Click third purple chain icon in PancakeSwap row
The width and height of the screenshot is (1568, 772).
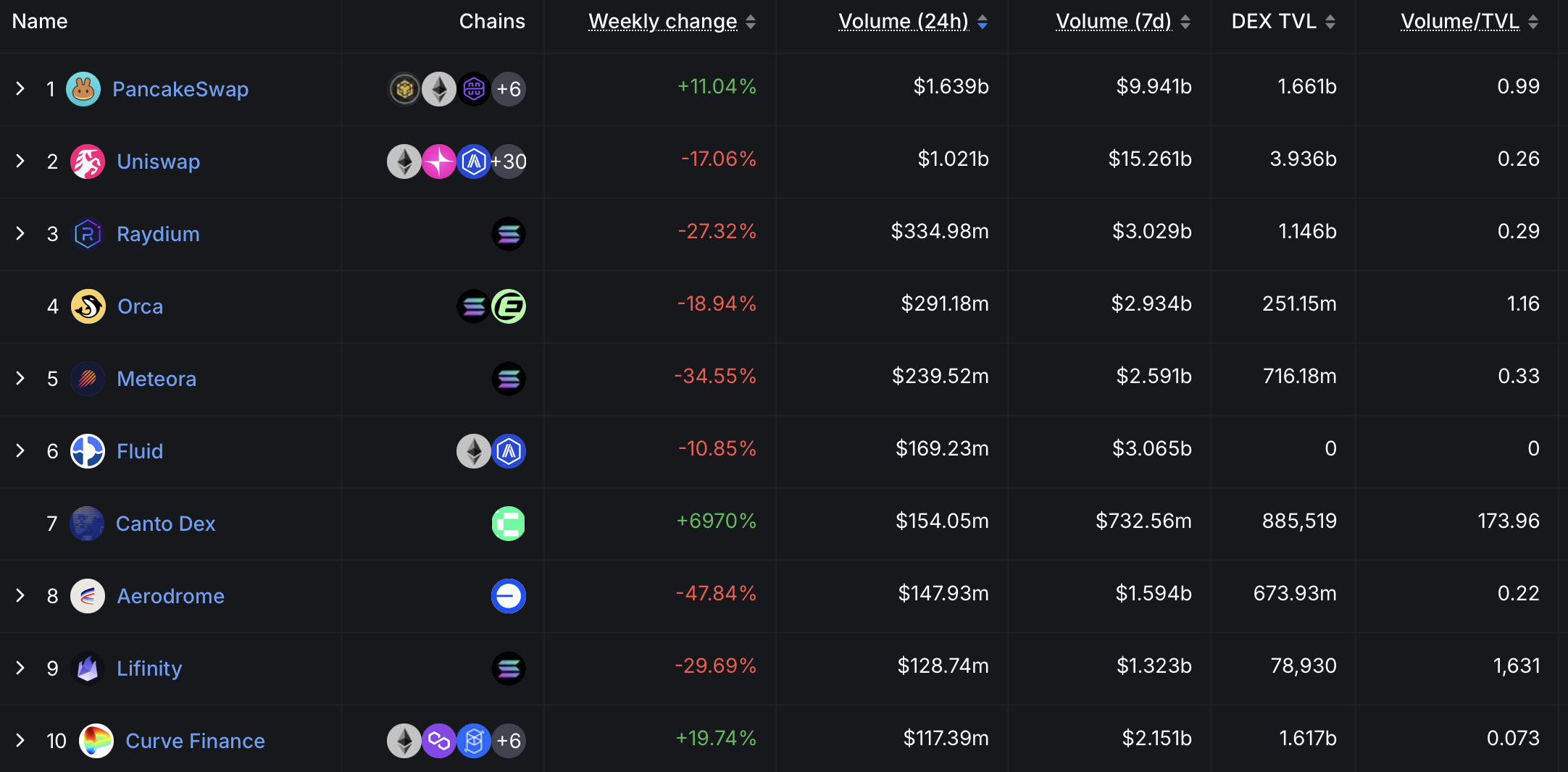pyautogui.click(x=474, y=89)
